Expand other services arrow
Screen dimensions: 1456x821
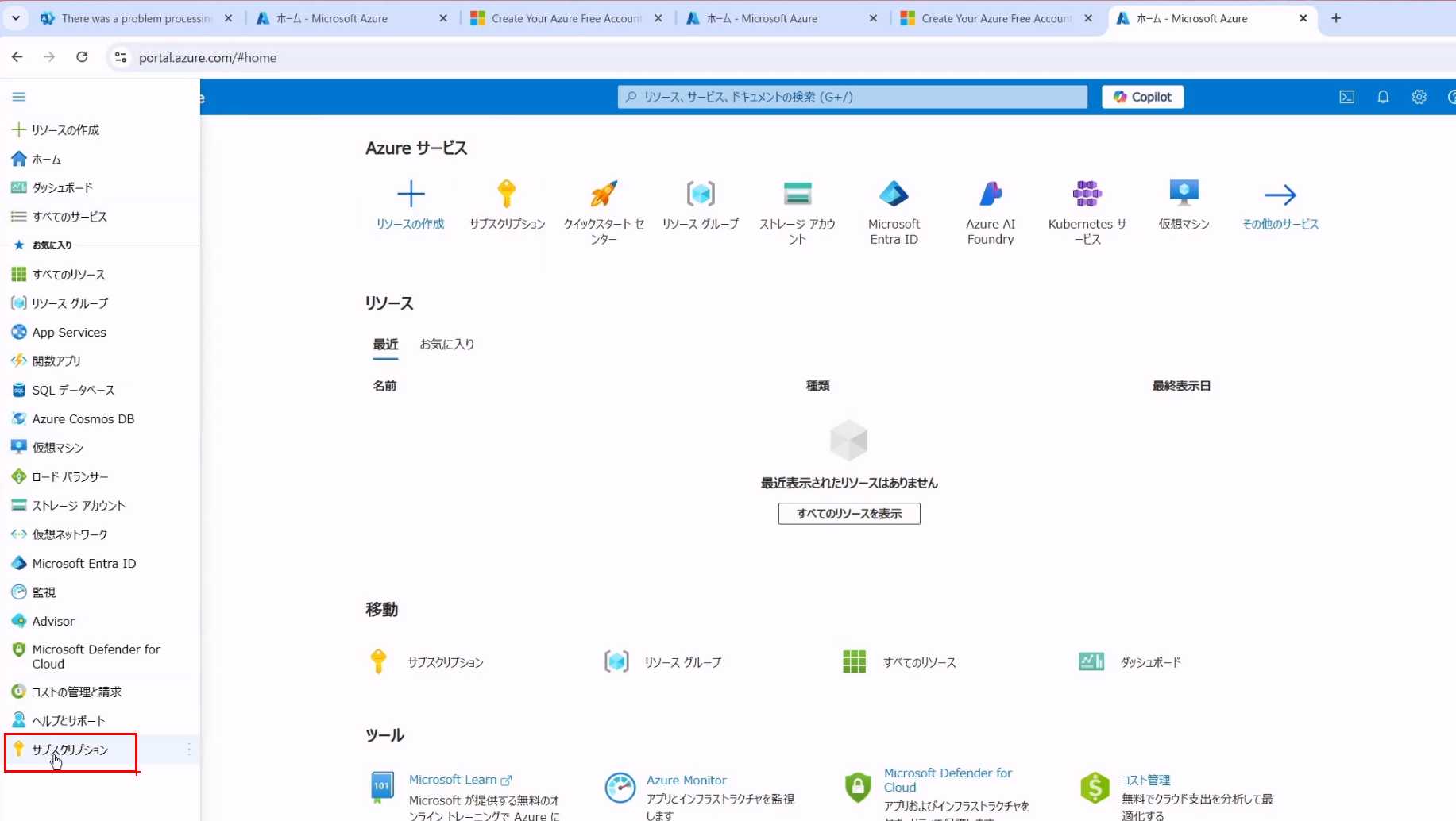pos(1280,195)
